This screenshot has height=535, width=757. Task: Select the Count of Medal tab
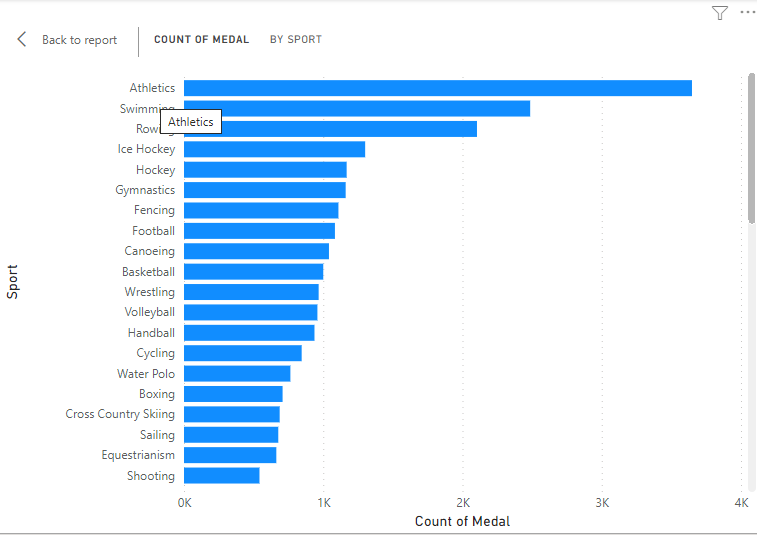201,40
